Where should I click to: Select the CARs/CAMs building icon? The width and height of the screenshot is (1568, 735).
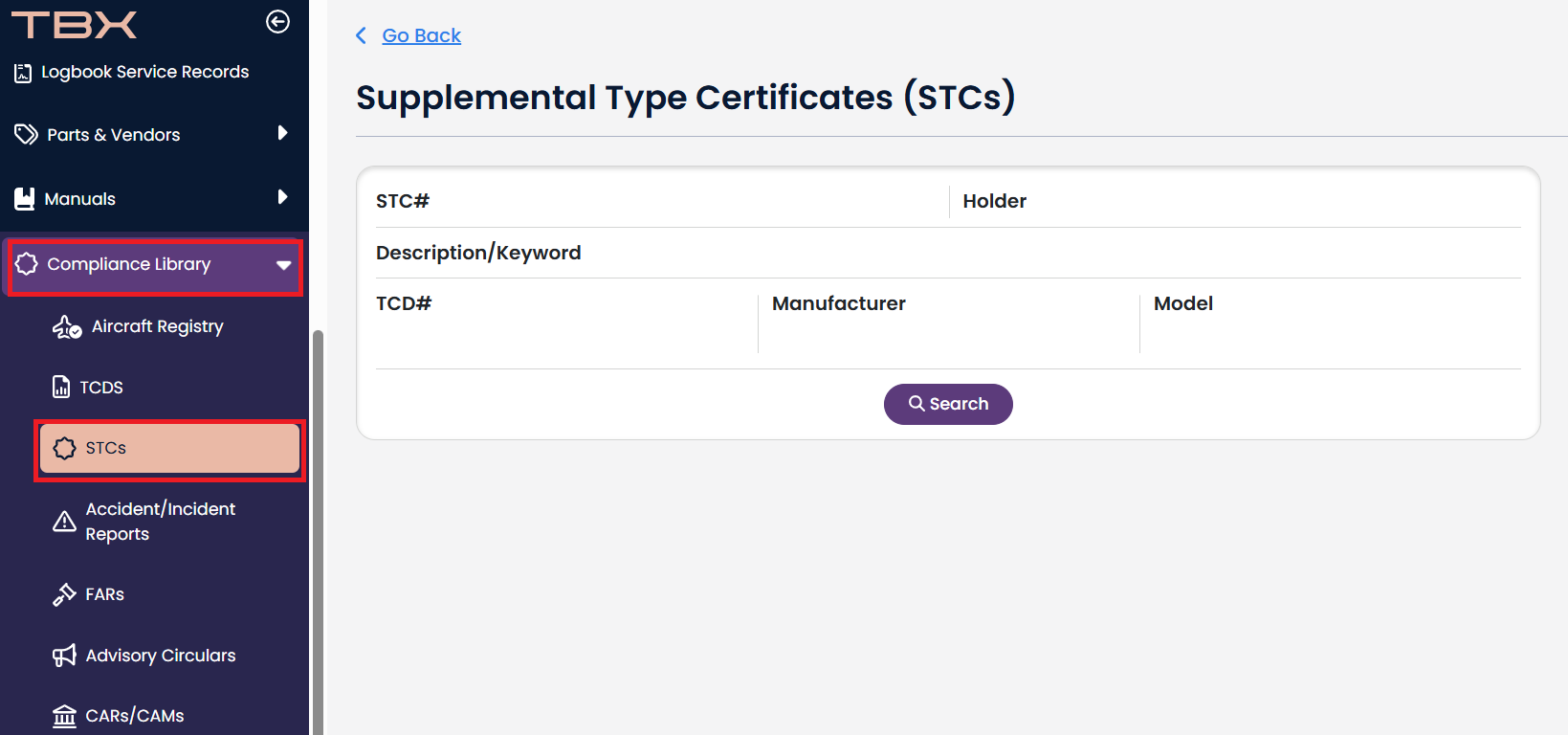click(x=63, y=715)
